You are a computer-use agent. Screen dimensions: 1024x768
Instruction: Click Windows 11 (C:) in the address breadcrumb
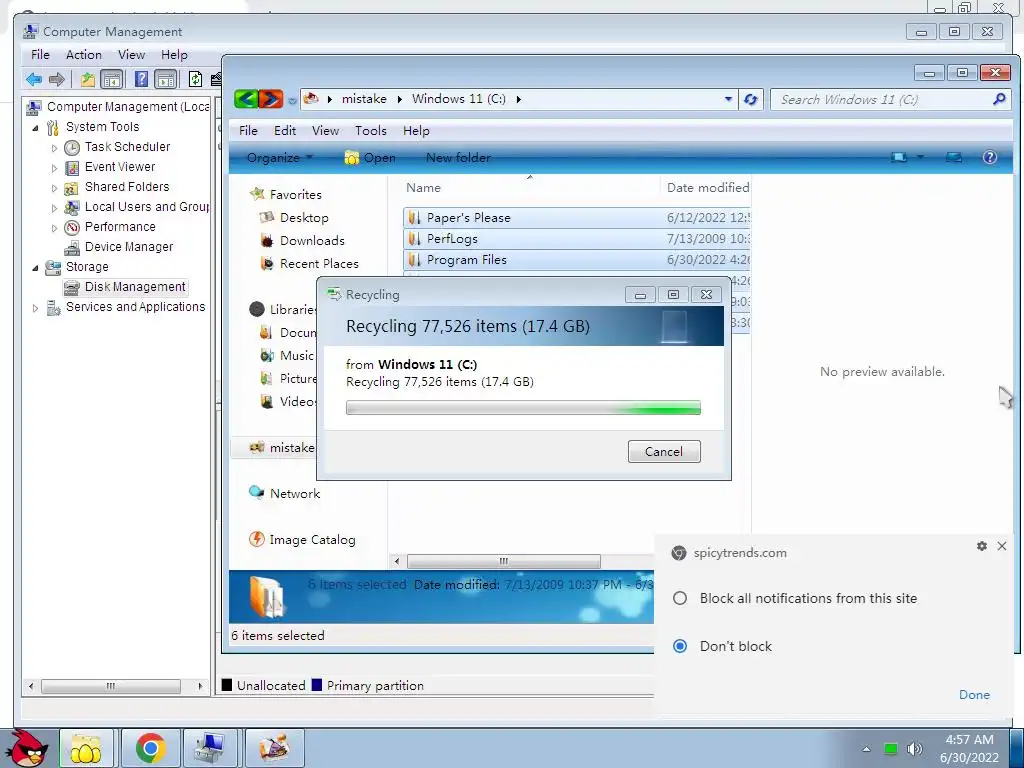[458, 99]
